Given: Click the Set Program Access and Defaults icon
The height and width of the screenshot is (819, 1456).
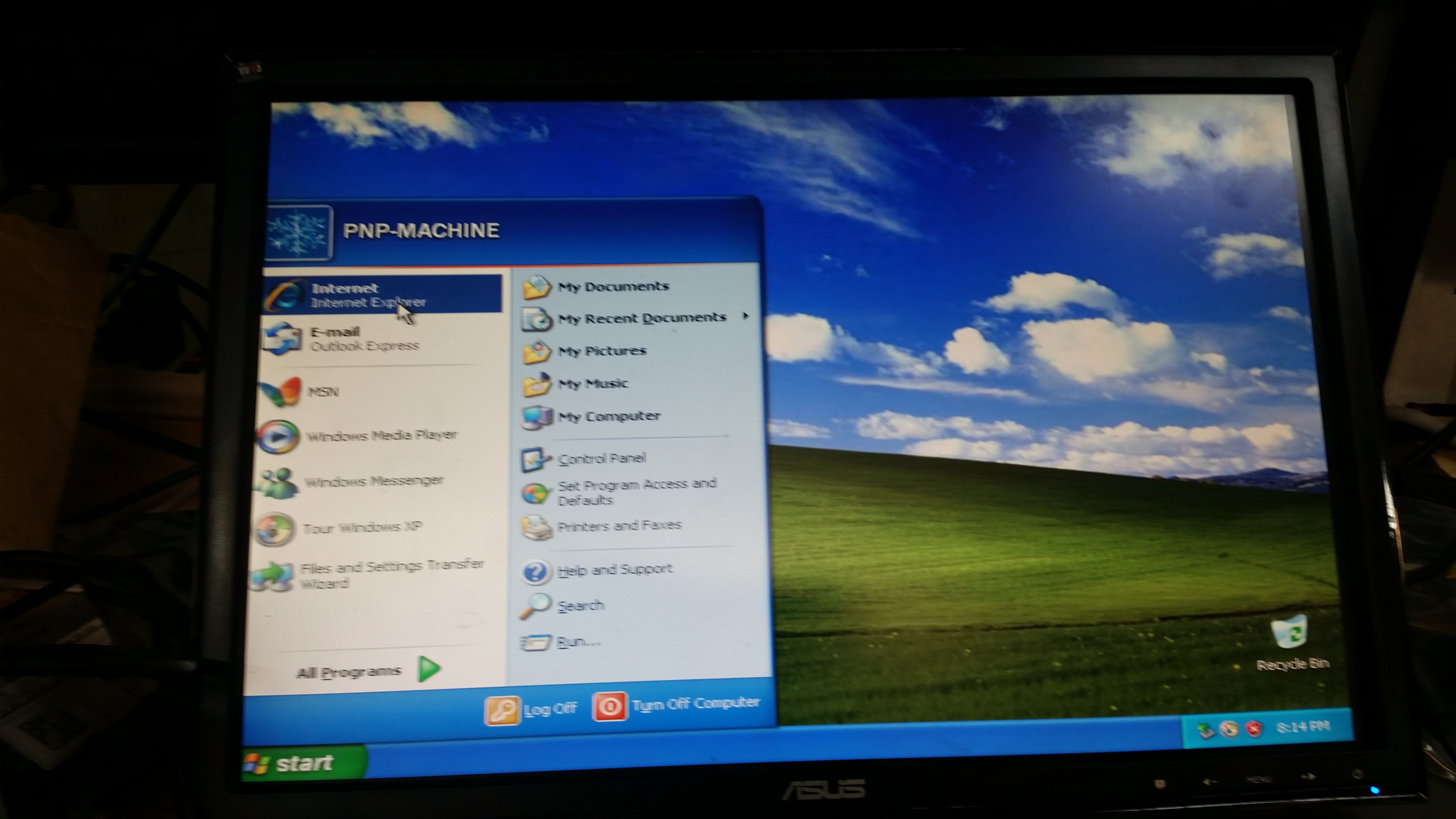Looking at the screenshot, I should (535, 493).
